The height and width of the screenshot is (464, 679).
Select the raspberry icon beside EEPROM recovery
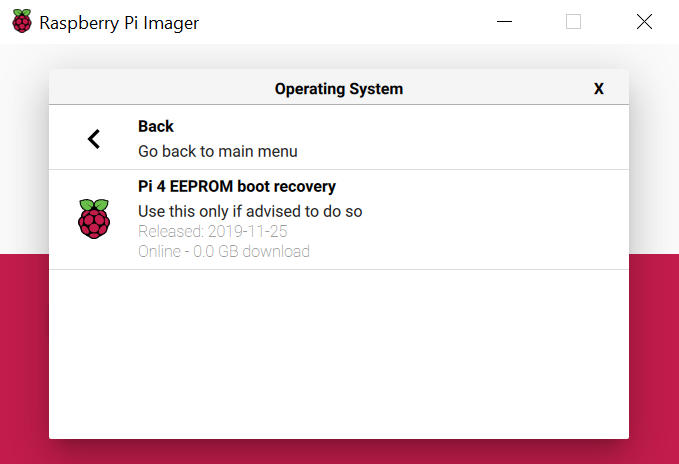click(x=94, y=219)
